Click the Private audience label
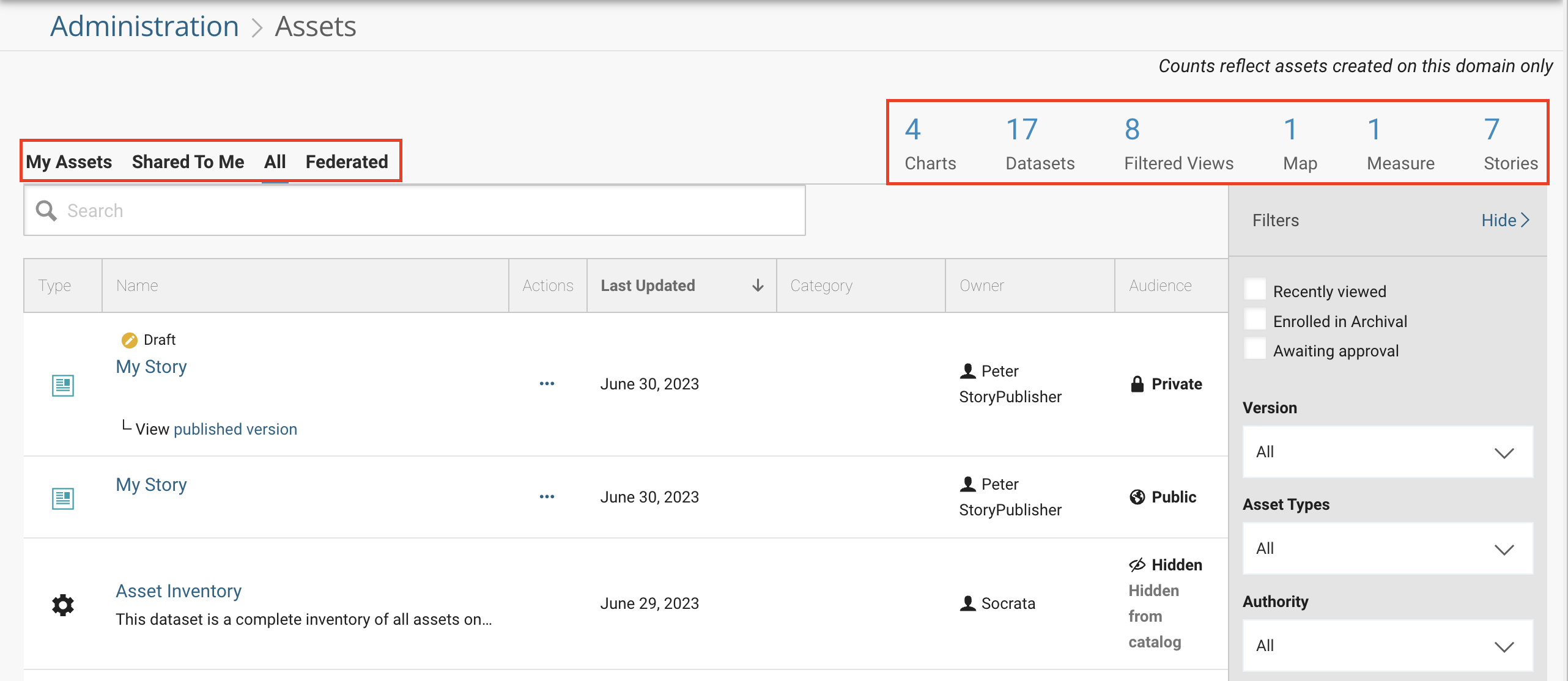The image size is (1568, 681). pyautogui.click(x=1177, y=384)
